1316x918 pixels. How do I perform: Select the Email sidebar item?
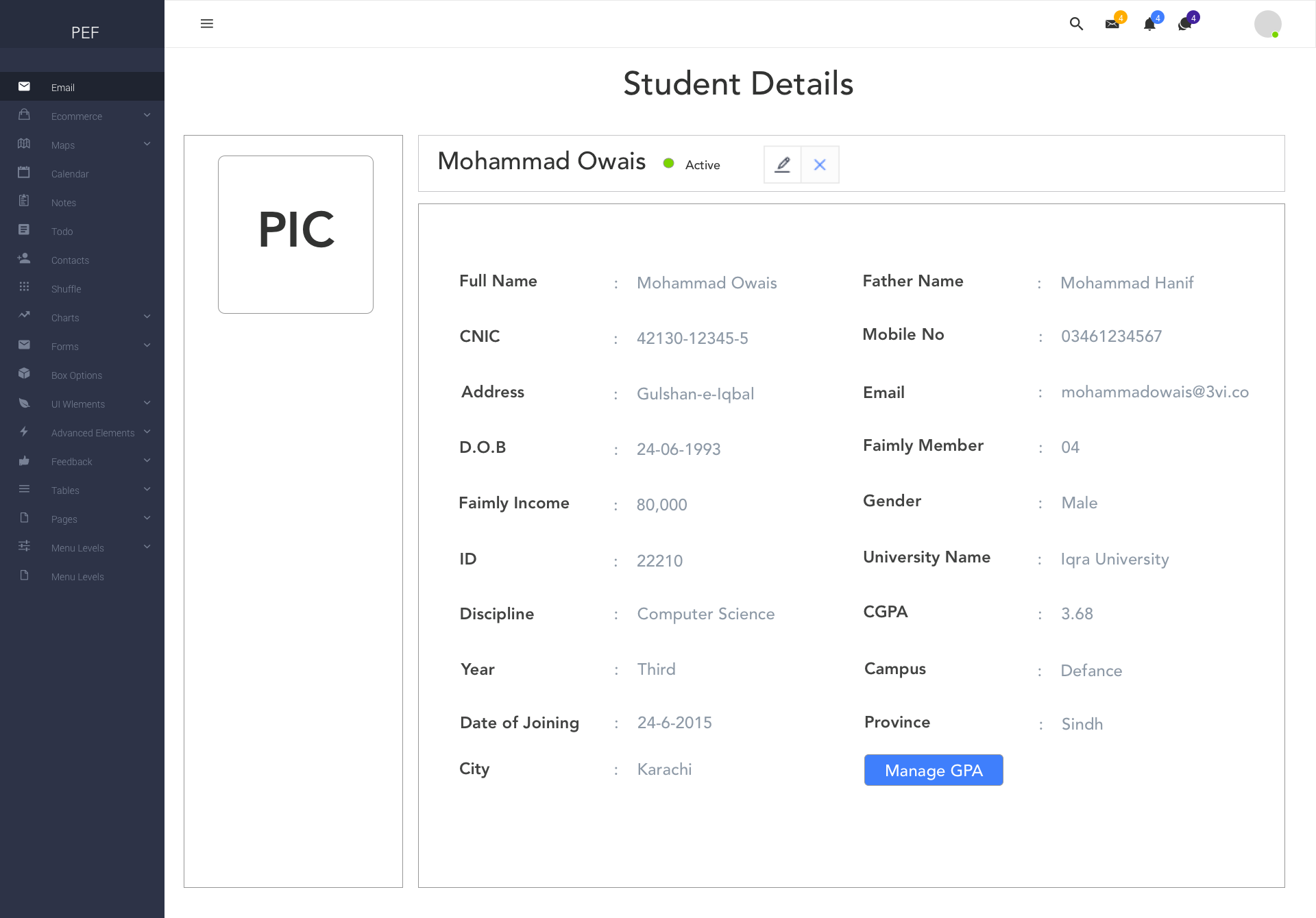82,87
